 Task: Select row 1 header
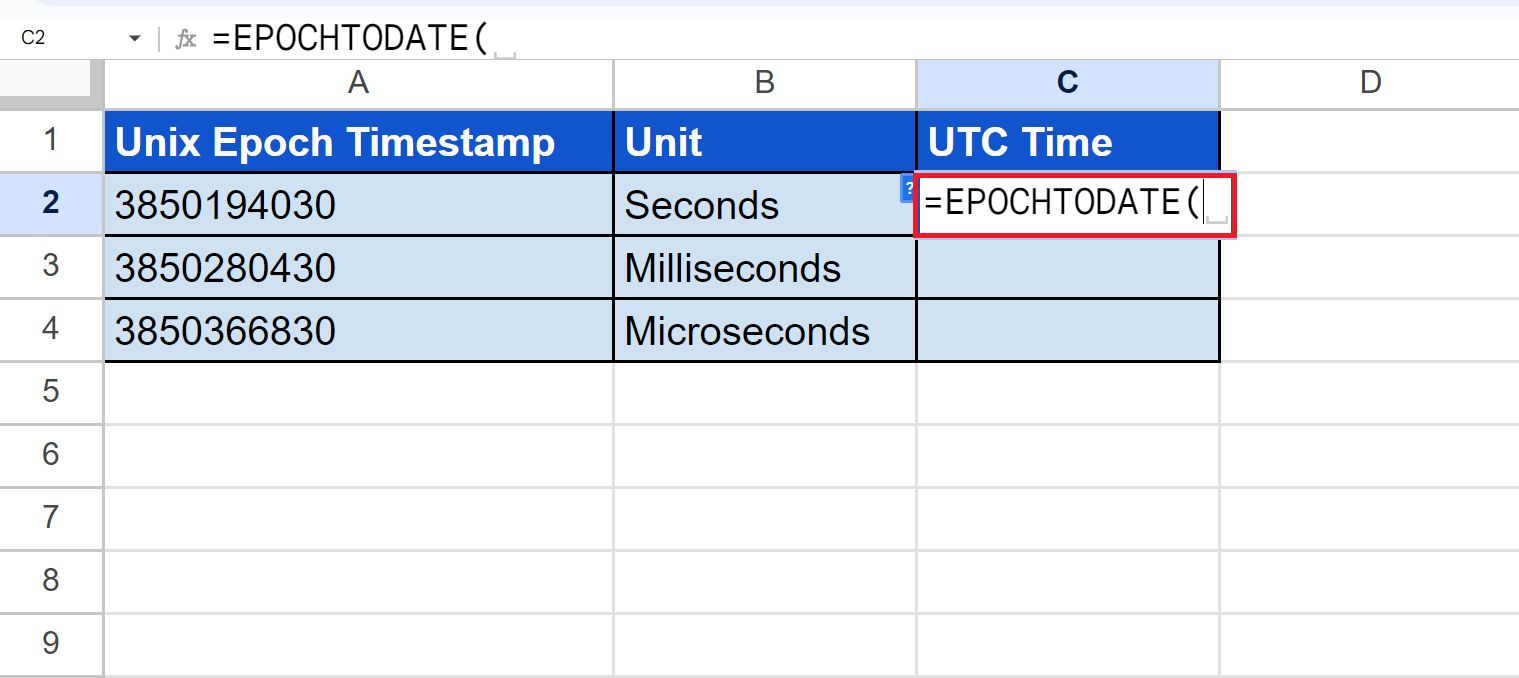point(51,141)
